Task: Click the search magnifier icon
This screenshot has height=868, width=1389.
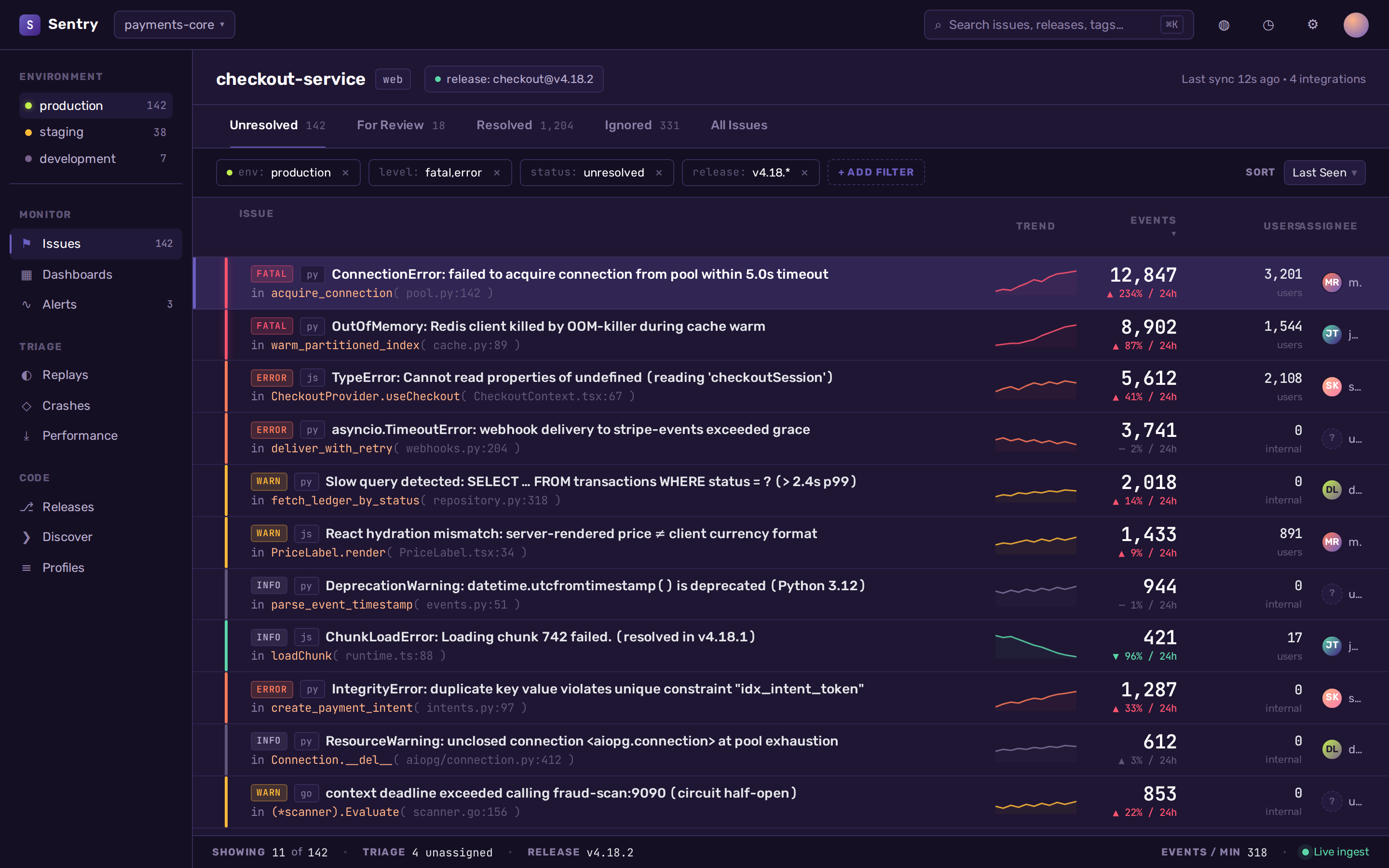Action: (938, 25)
